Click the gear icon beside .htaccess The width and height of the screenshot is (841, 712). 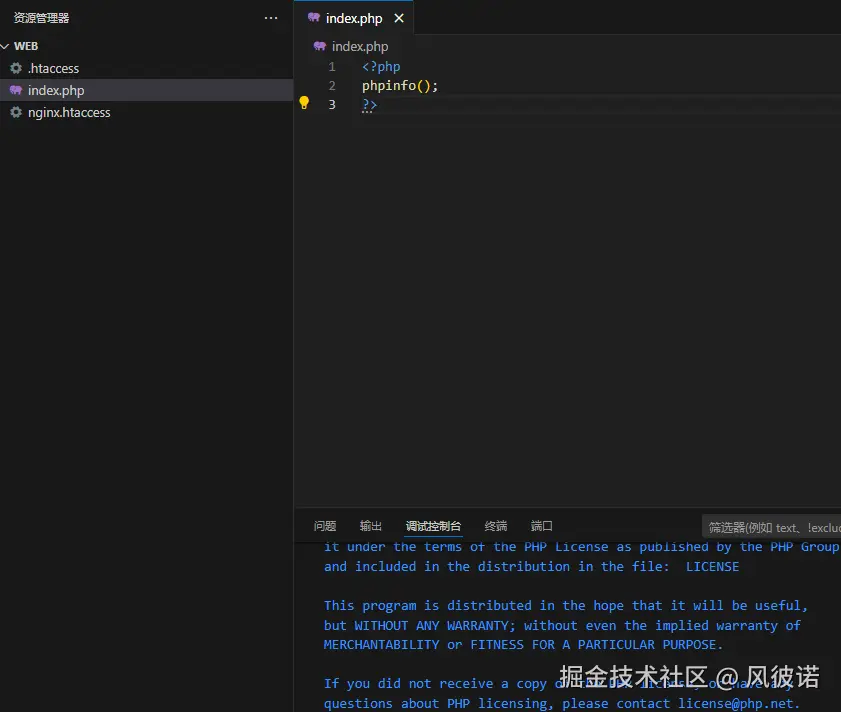click(16, 68)
